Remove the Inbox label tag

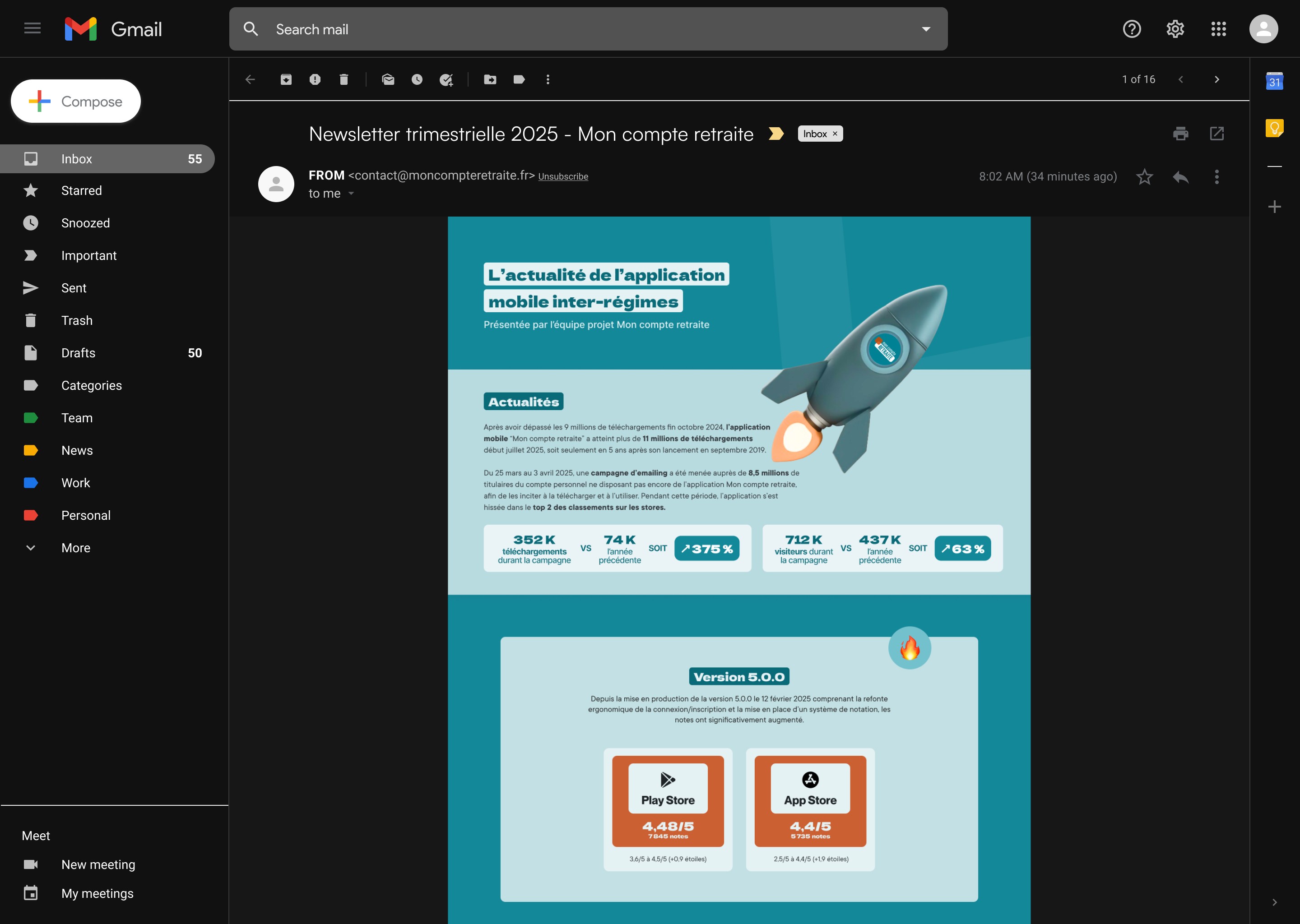(x=835, y=134)
